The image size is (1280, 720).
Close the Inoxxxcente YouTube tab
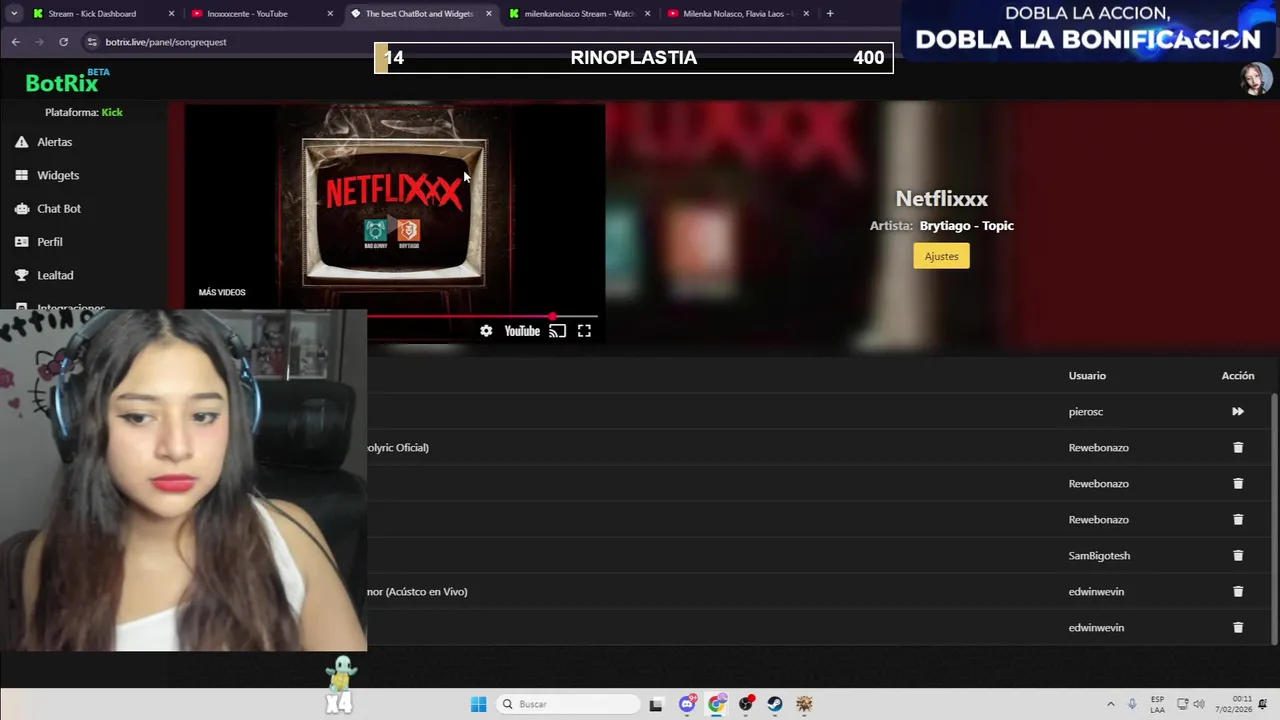click(x=330, y=14)
